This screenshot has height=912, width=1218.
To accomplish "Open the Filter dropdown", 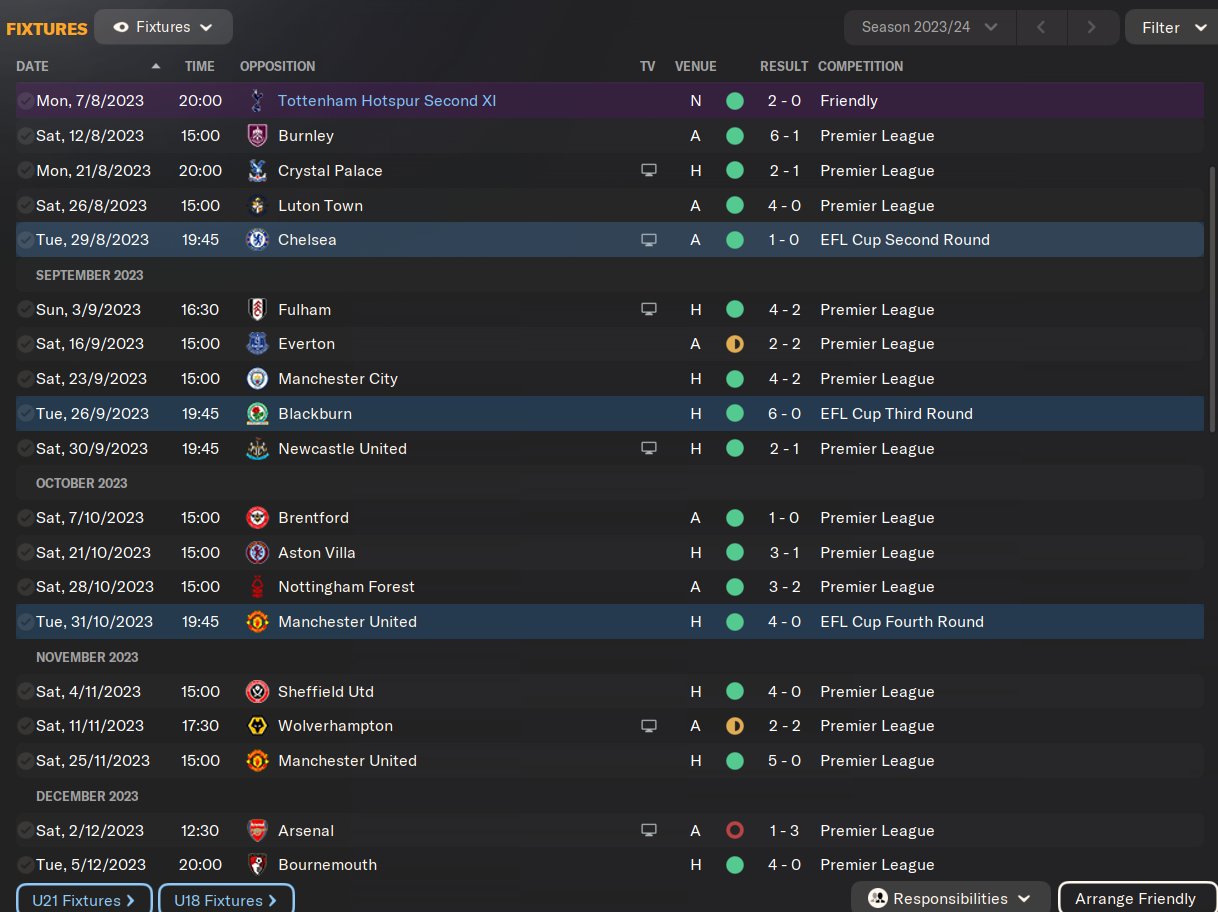I will tap(1171, 27).
